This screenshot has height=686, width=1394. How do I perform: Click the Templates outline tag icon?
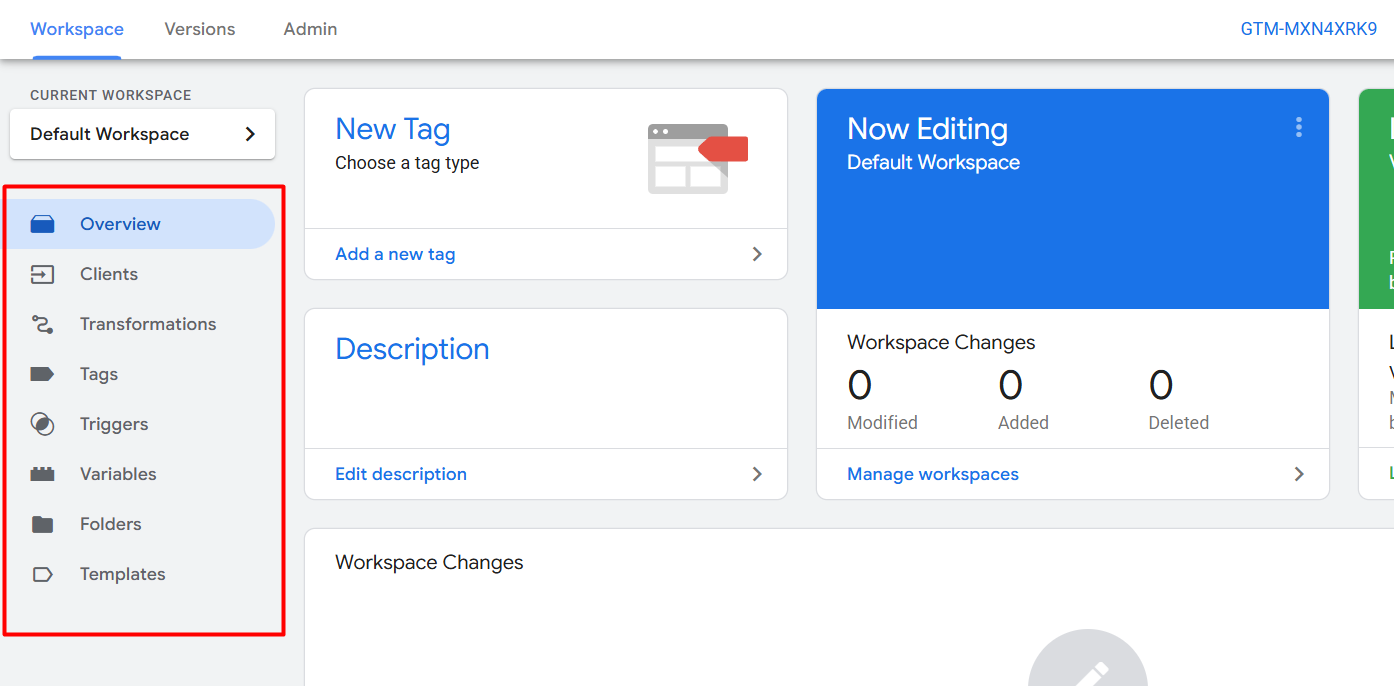tap(42, 574)
